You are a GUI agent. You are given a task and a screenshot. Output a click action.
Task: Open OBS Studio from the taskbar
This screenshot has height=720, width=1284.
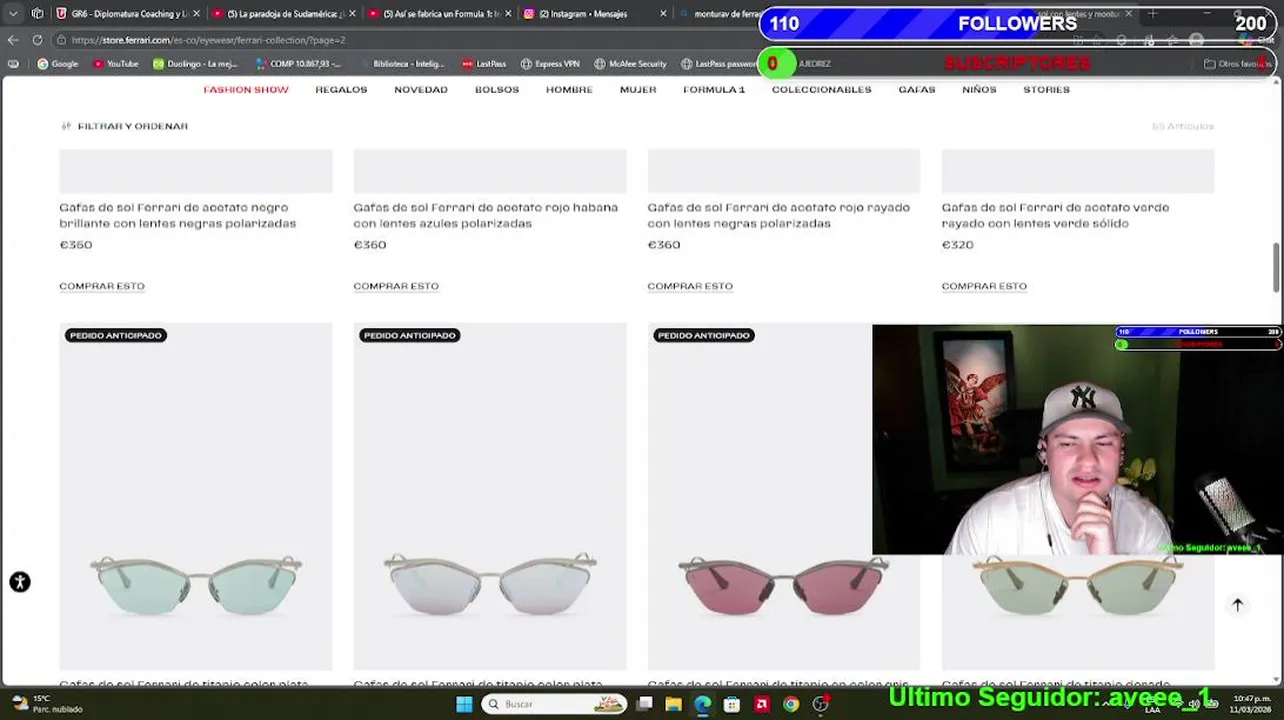820,704
